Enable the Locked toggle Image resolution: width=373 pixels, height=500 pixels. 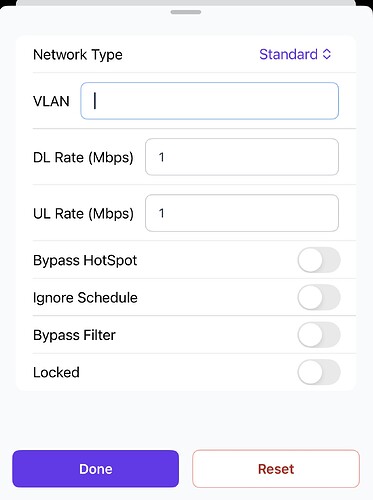point(319,372)
